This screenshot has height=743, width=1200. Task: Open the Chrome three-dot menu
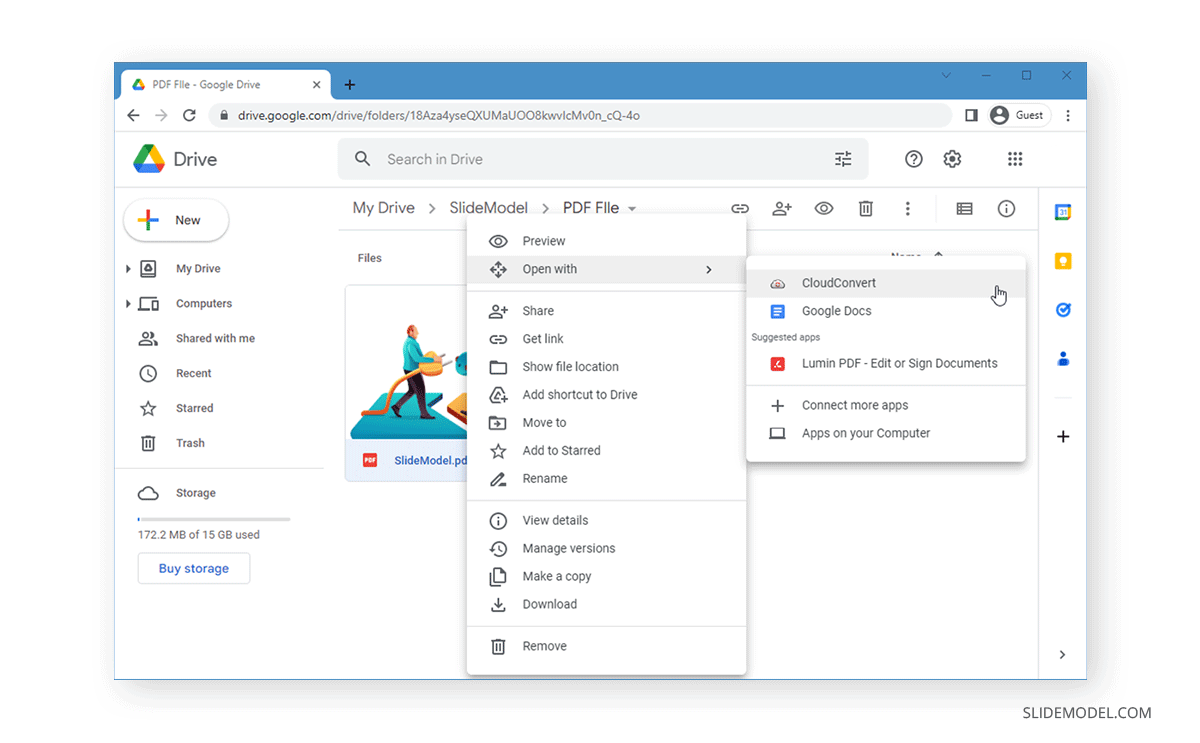[x=1068, y=116]
